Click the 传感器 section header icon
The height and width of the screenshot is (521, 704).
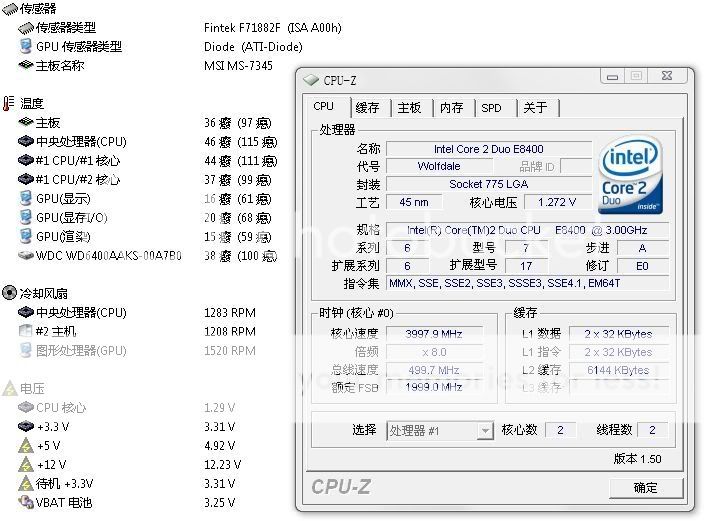(9, 8)
